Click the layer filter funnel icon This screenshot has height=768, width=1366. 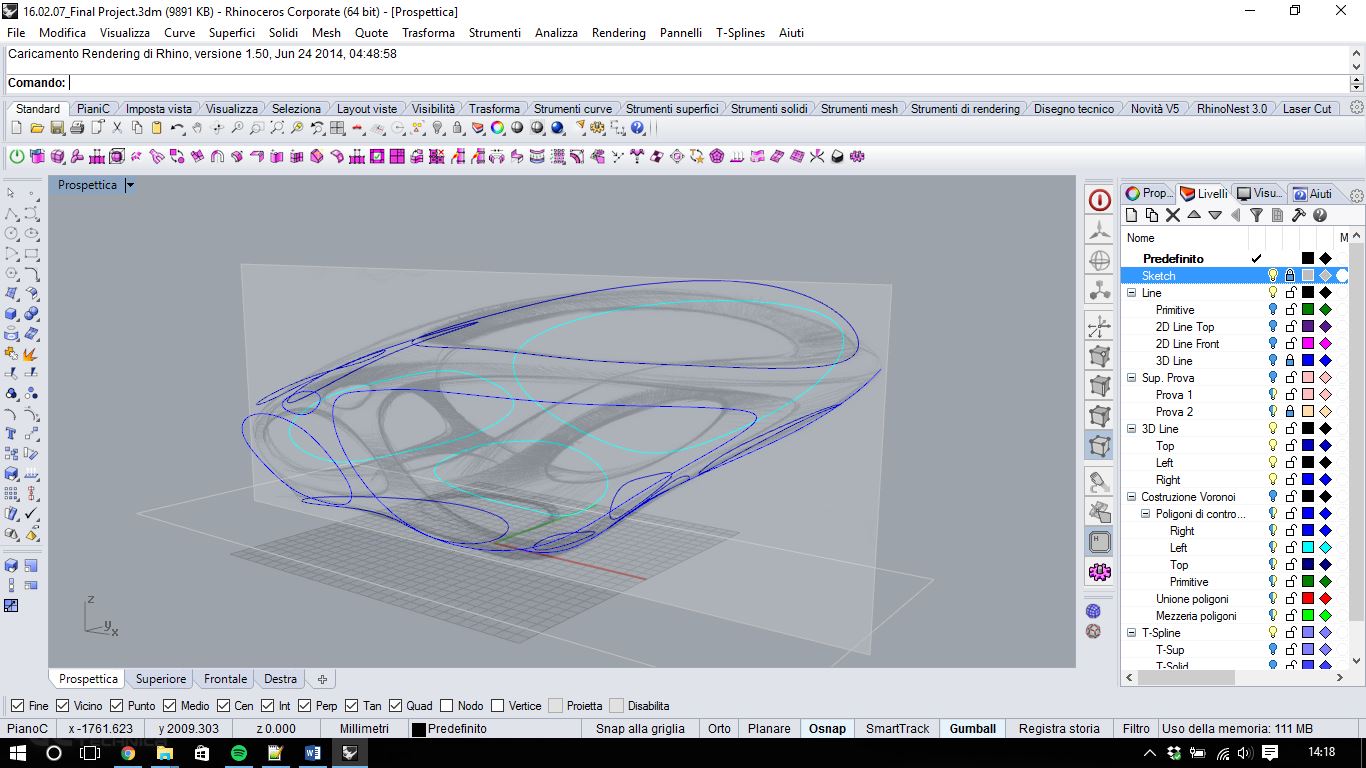(x=1257, y=215)
